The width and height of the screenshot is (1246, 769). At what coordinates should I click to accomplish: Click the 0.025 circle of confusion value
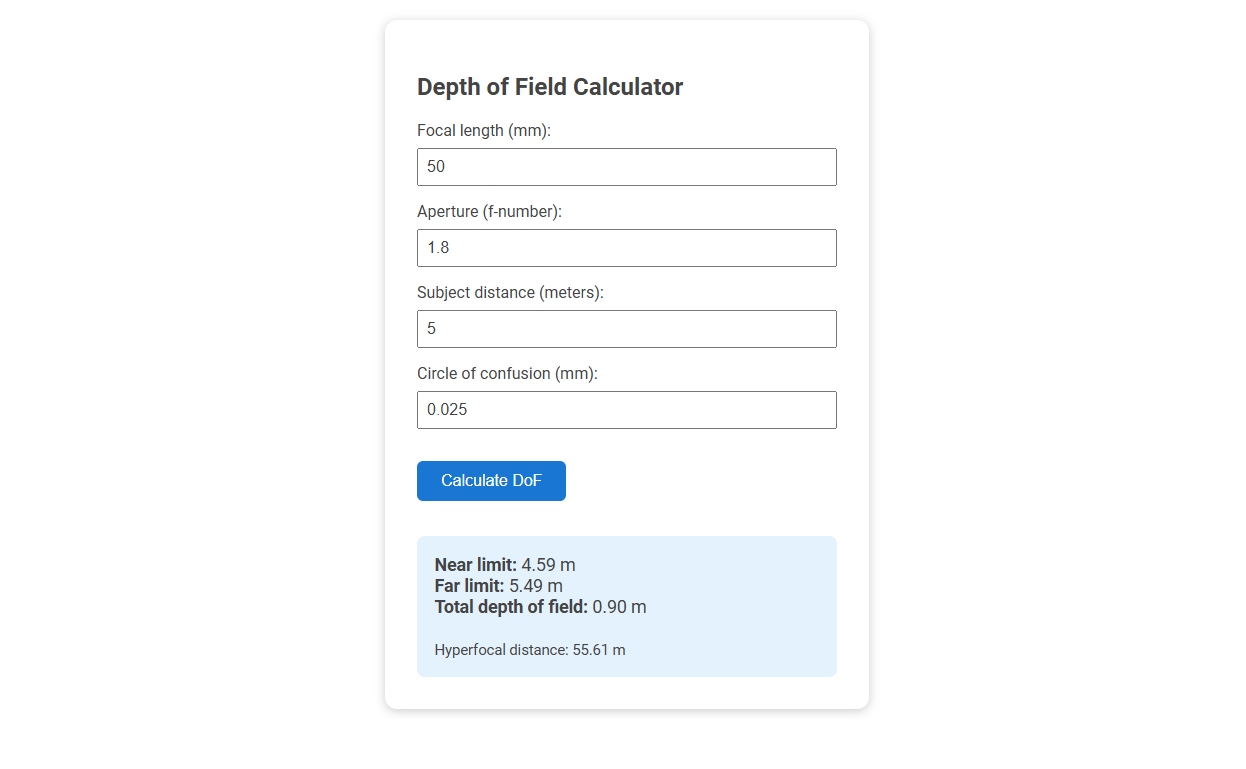[449, 409]
